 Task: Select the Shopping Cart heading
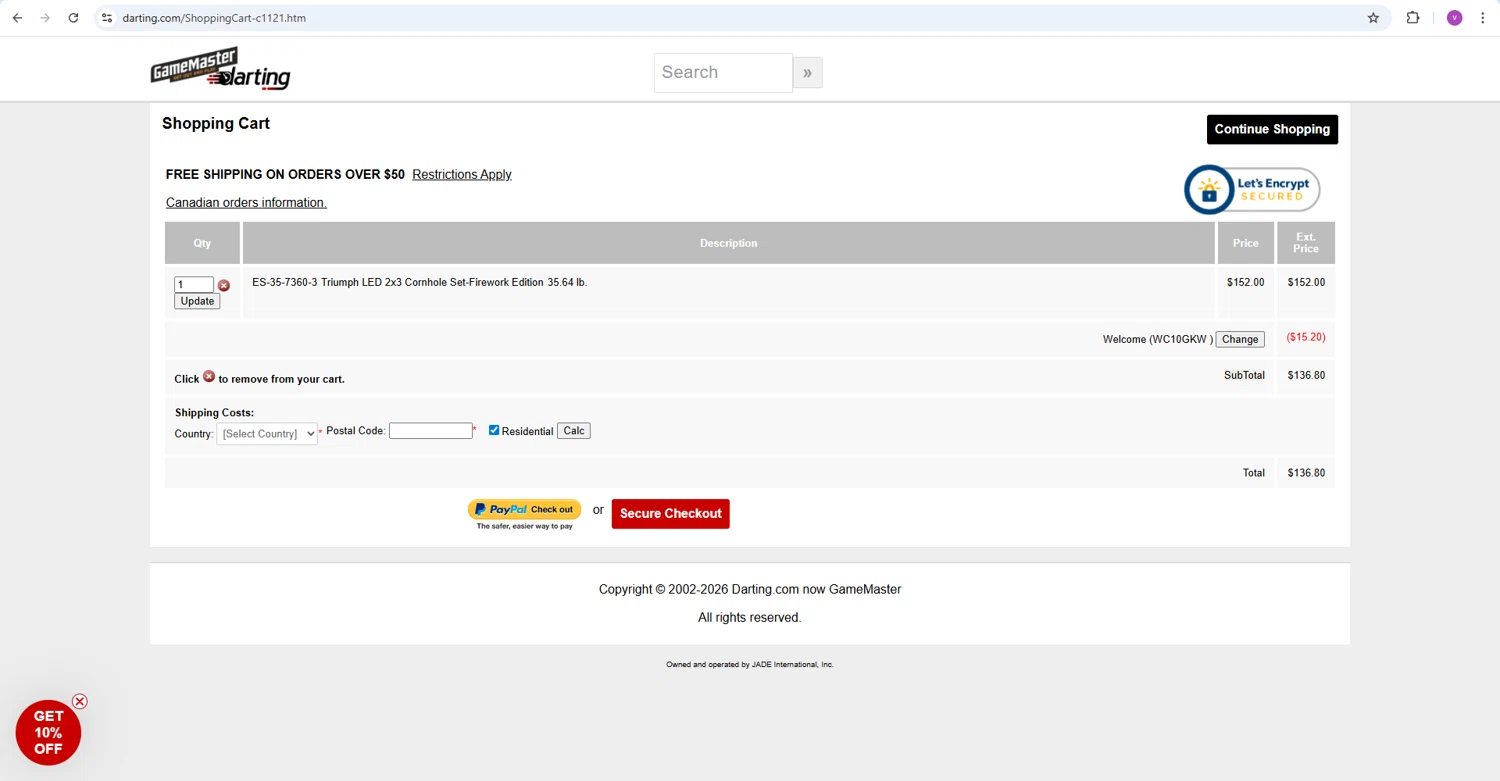pyautogui.click(x=216, y=123)
